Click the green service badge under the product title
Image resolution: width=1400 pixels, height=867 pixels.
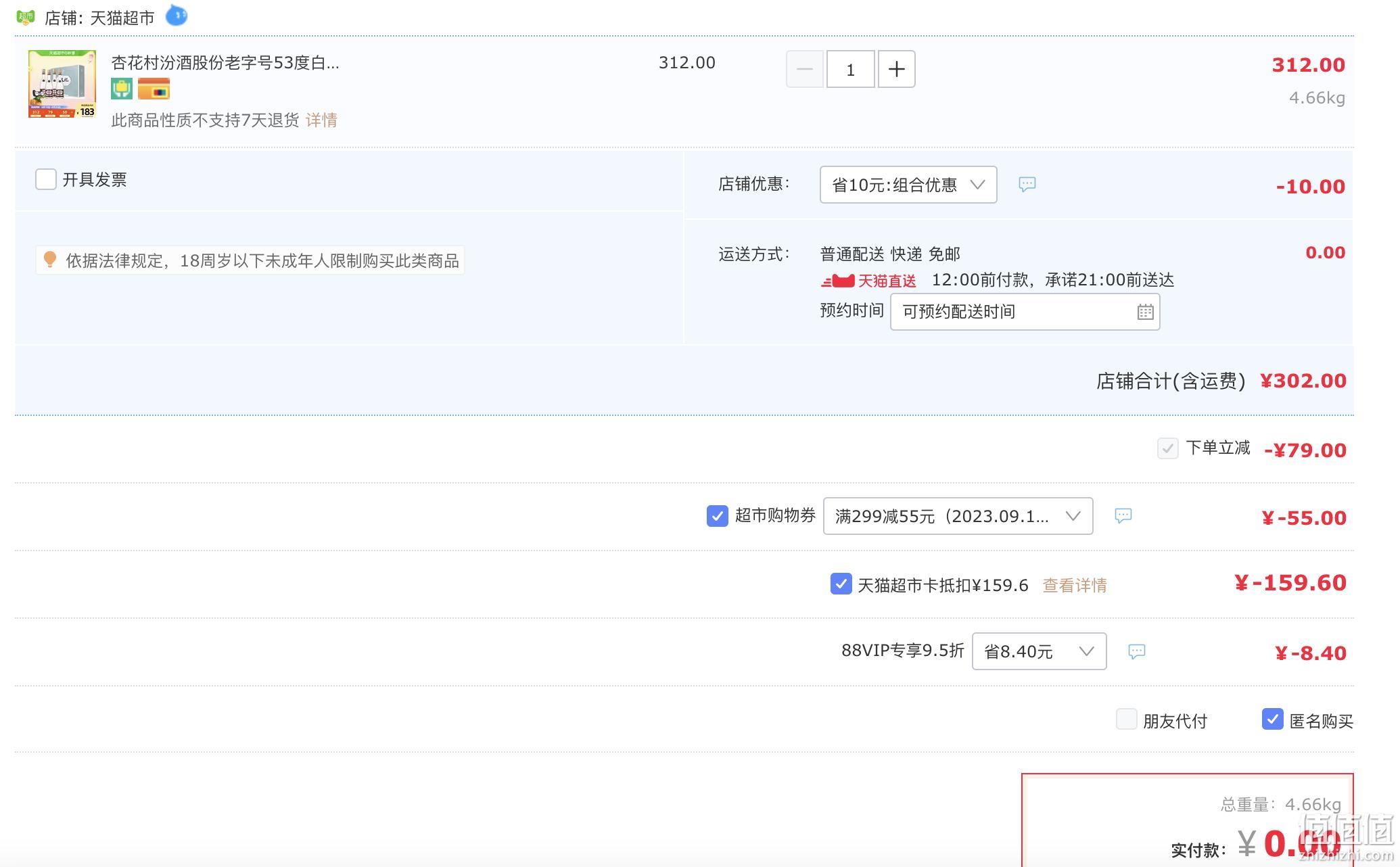pos(122,89)
